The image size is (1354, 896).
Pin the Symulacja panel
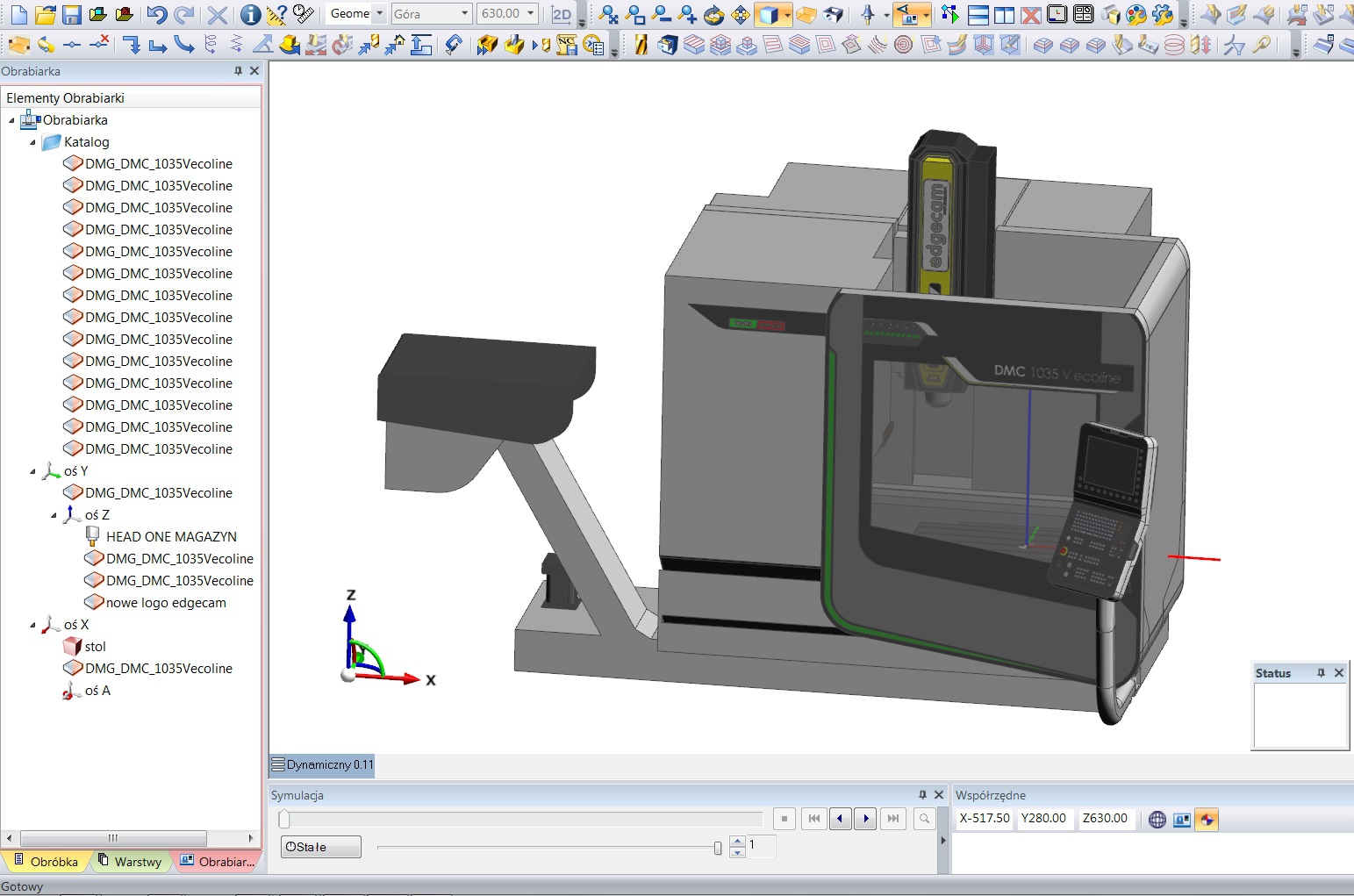tap(922, 795)
